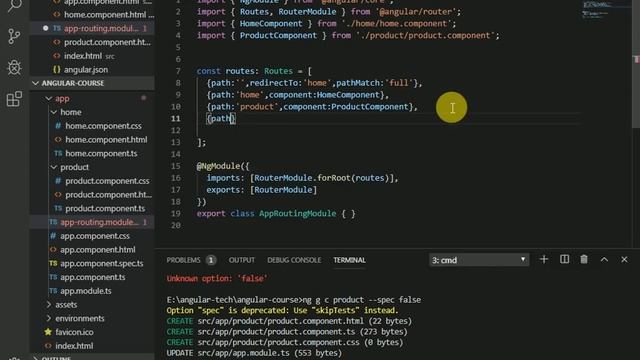
Task: Click line number 15 in the gutter
Action: coord(176,166)
